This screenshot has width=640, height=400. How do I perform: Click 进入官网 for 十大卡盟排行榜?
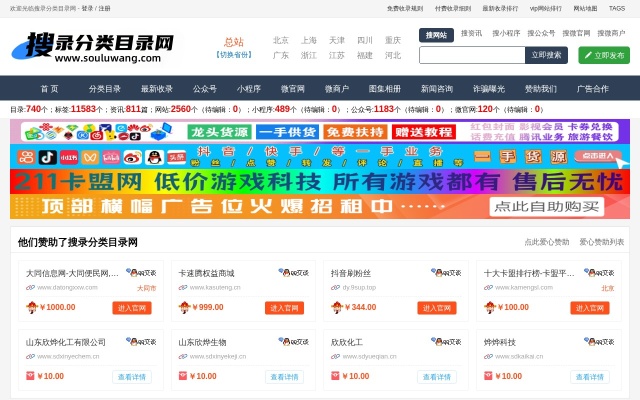[x=590, y=308]
